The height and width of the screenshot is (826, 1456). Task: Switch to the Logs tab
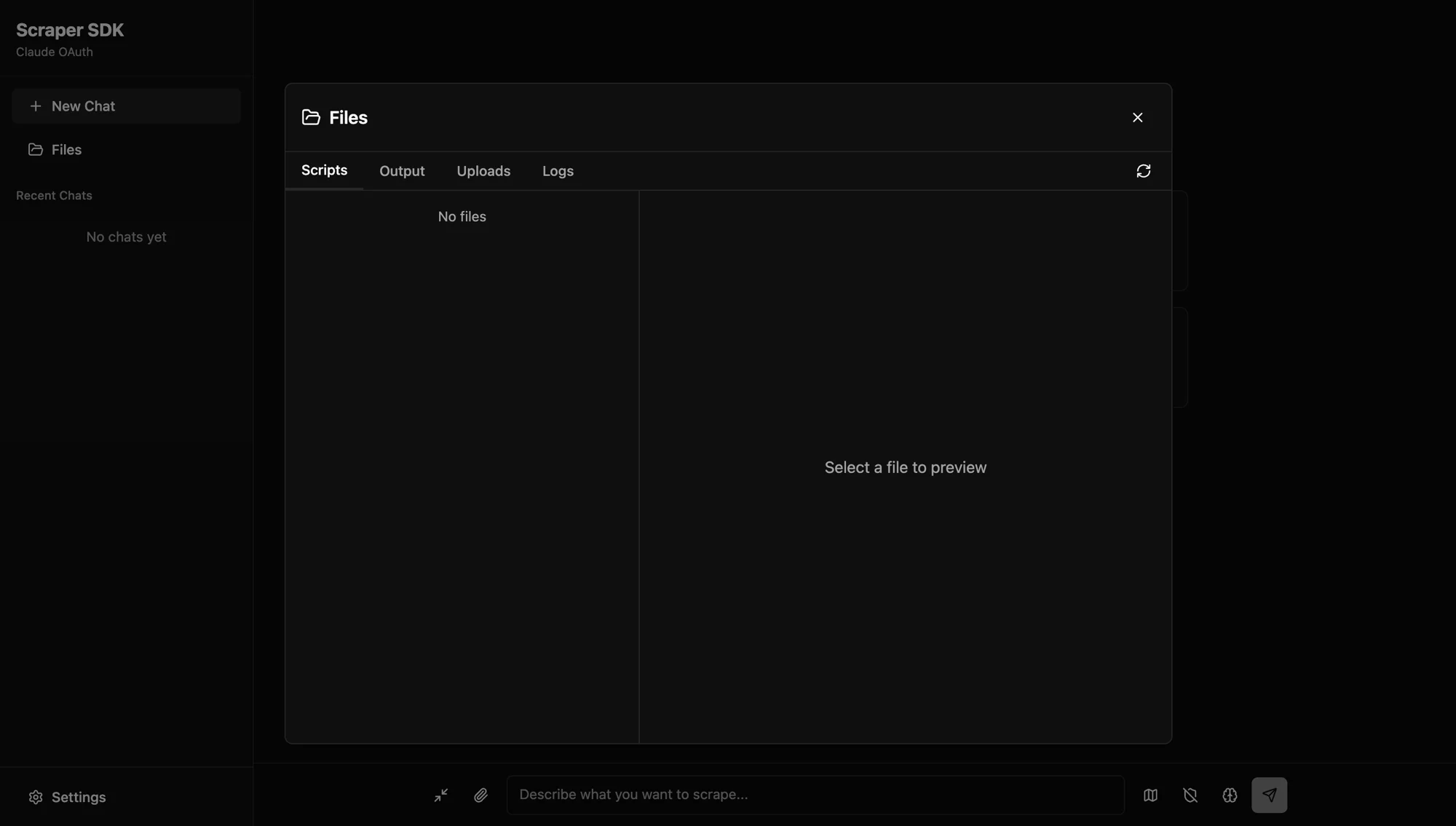point(558,171)
